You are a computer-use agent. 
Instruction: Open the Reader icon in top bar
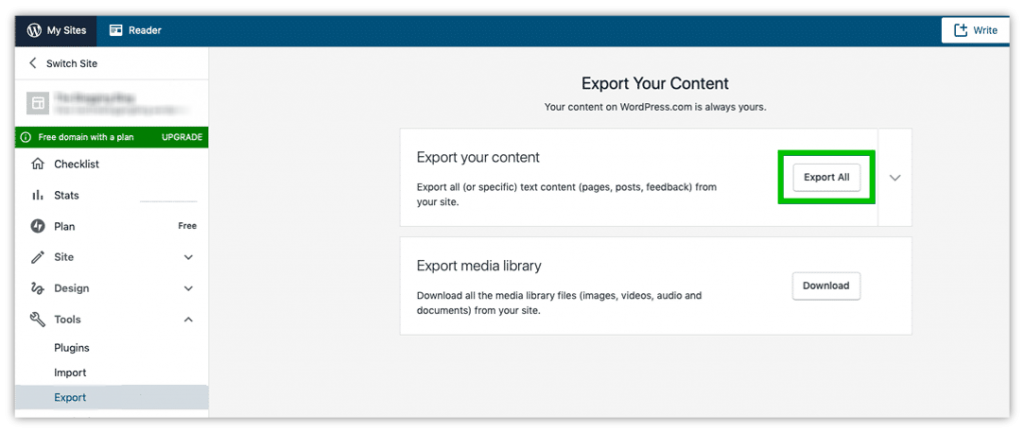[x=116, y=30]
